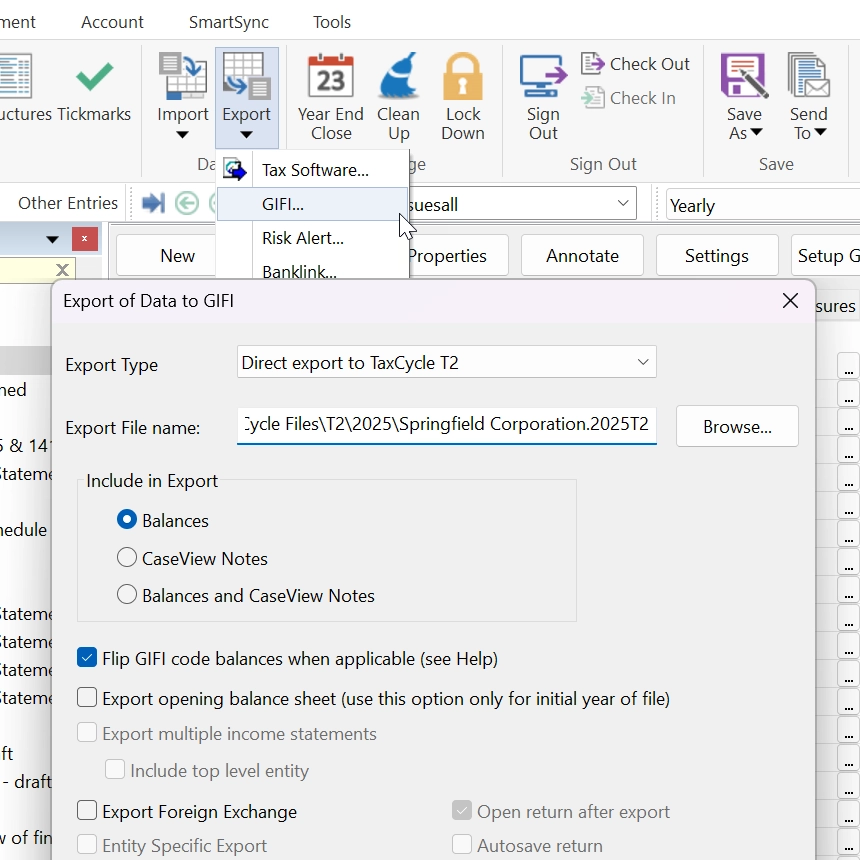Check Export Foreign Exchange
This screenshot has height=860, width=860.
pyautogui.click(x=87, y=810)
